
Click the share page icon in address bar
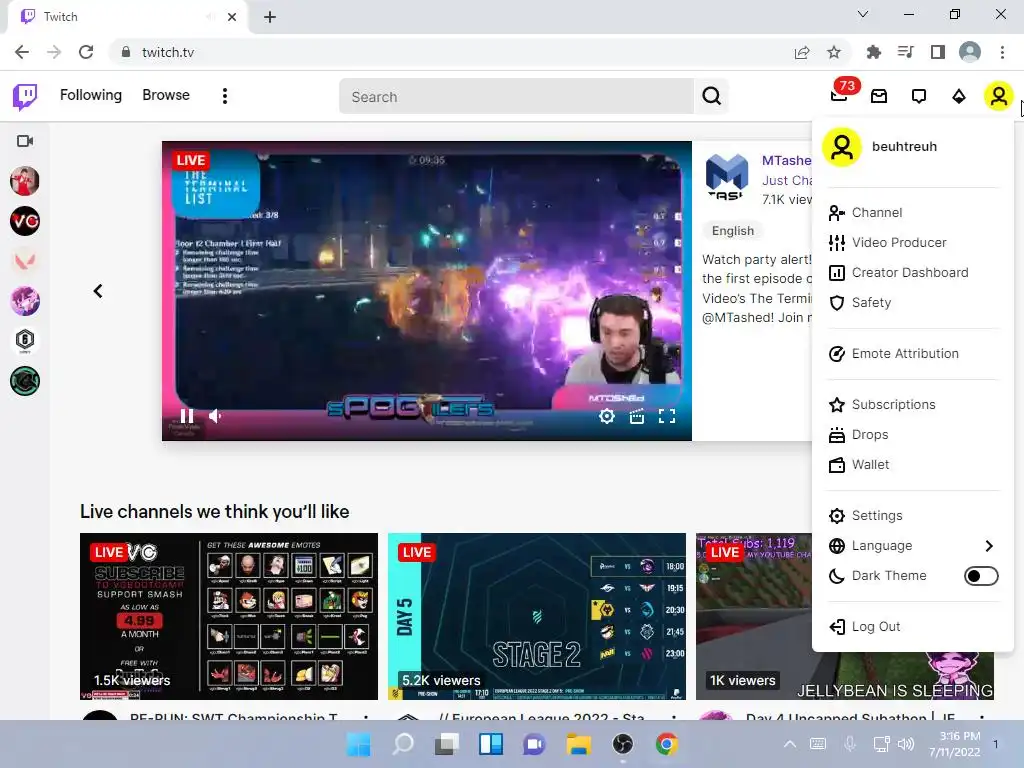point(802,52)
